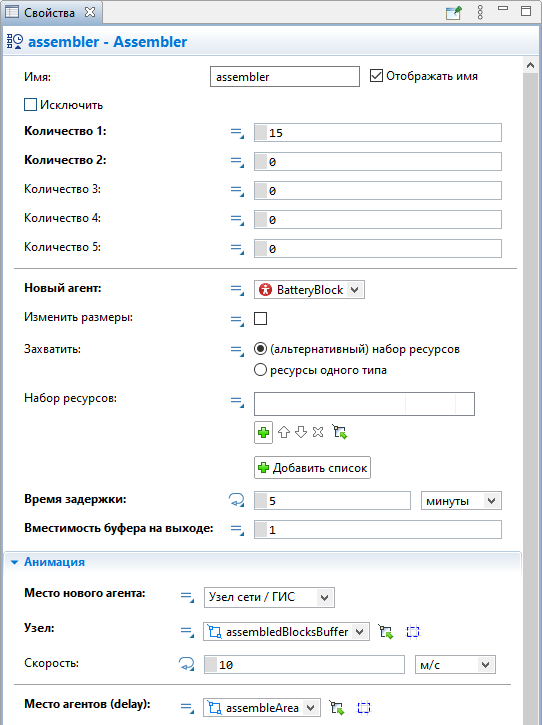Move resource set item up with arrow icon
The height and width of the screenshot is (725, 542).
coord(284,432)
